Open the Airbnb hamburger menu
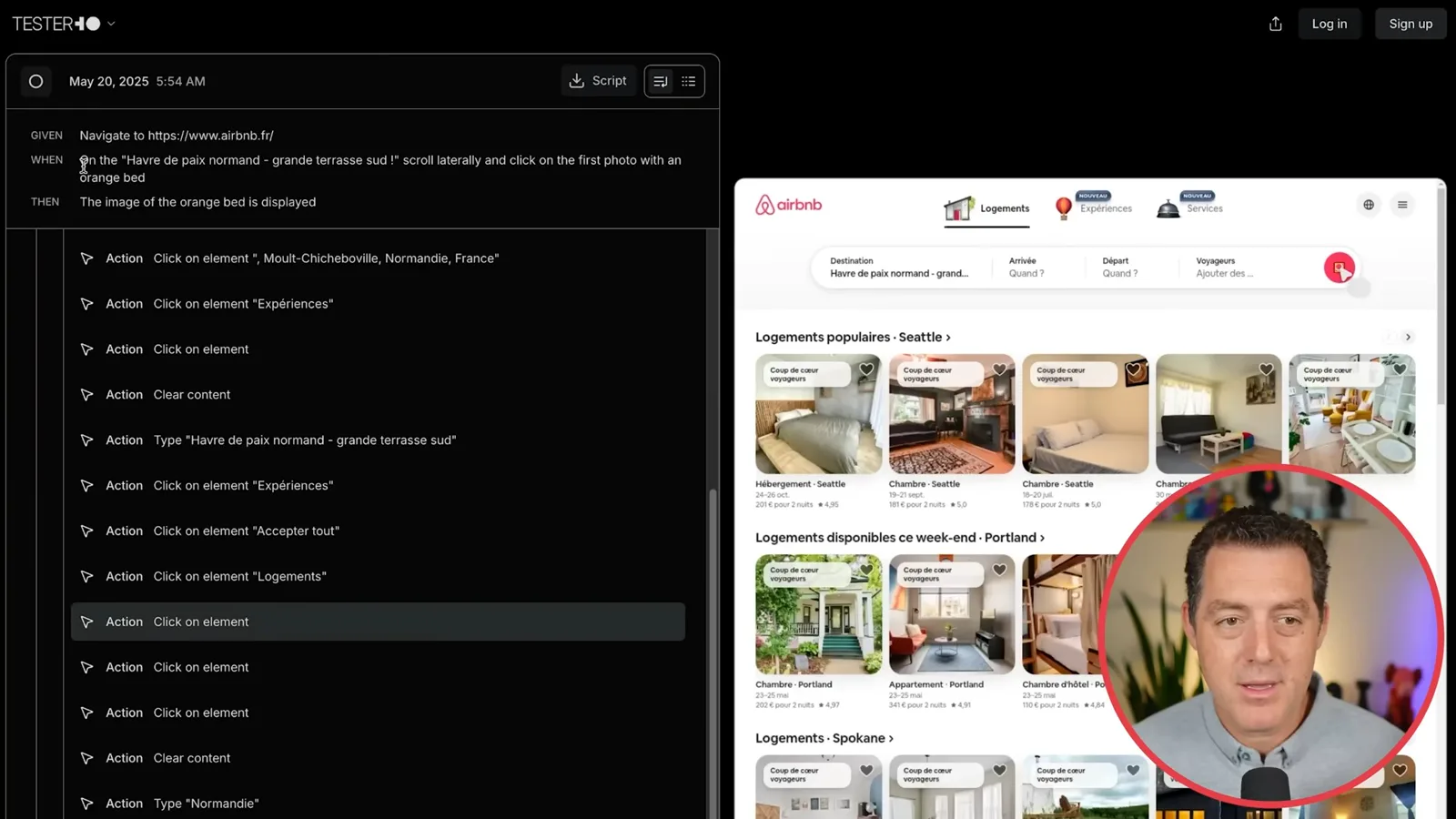Image resolution: width=1456 pixels, height=819 pixels. [x=1402, y=205]
